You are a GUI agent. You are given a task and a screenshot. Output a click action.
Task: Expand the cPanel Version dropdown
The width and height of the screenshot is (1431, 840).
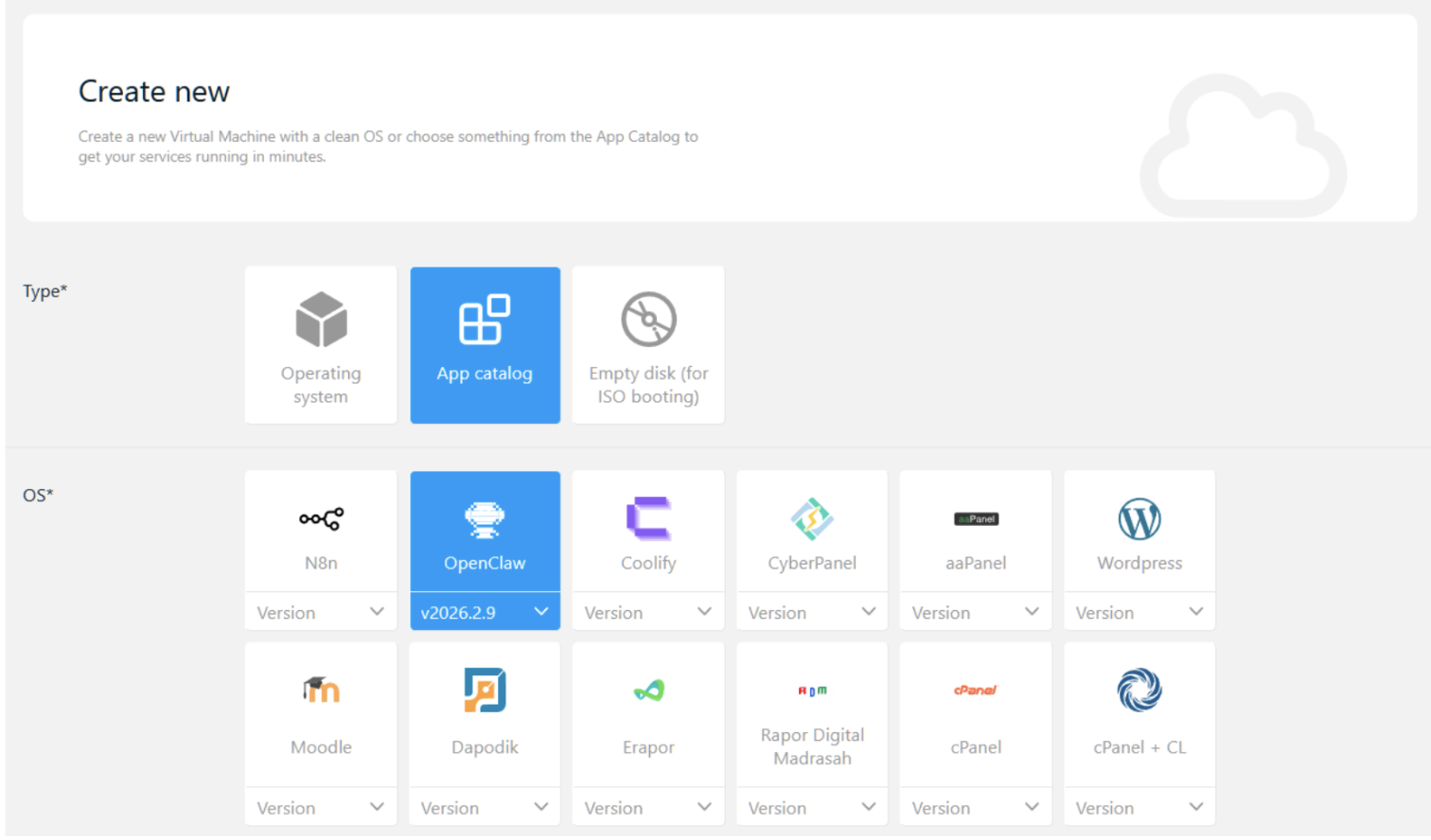tap(976, 807)
